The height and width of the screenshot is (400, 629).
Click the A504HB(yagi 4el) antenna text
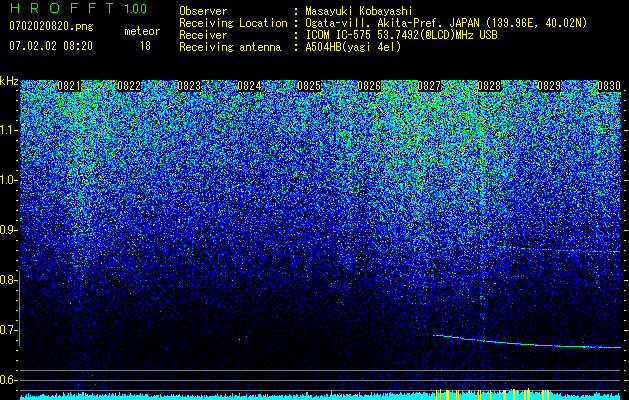tap(353, 47)
